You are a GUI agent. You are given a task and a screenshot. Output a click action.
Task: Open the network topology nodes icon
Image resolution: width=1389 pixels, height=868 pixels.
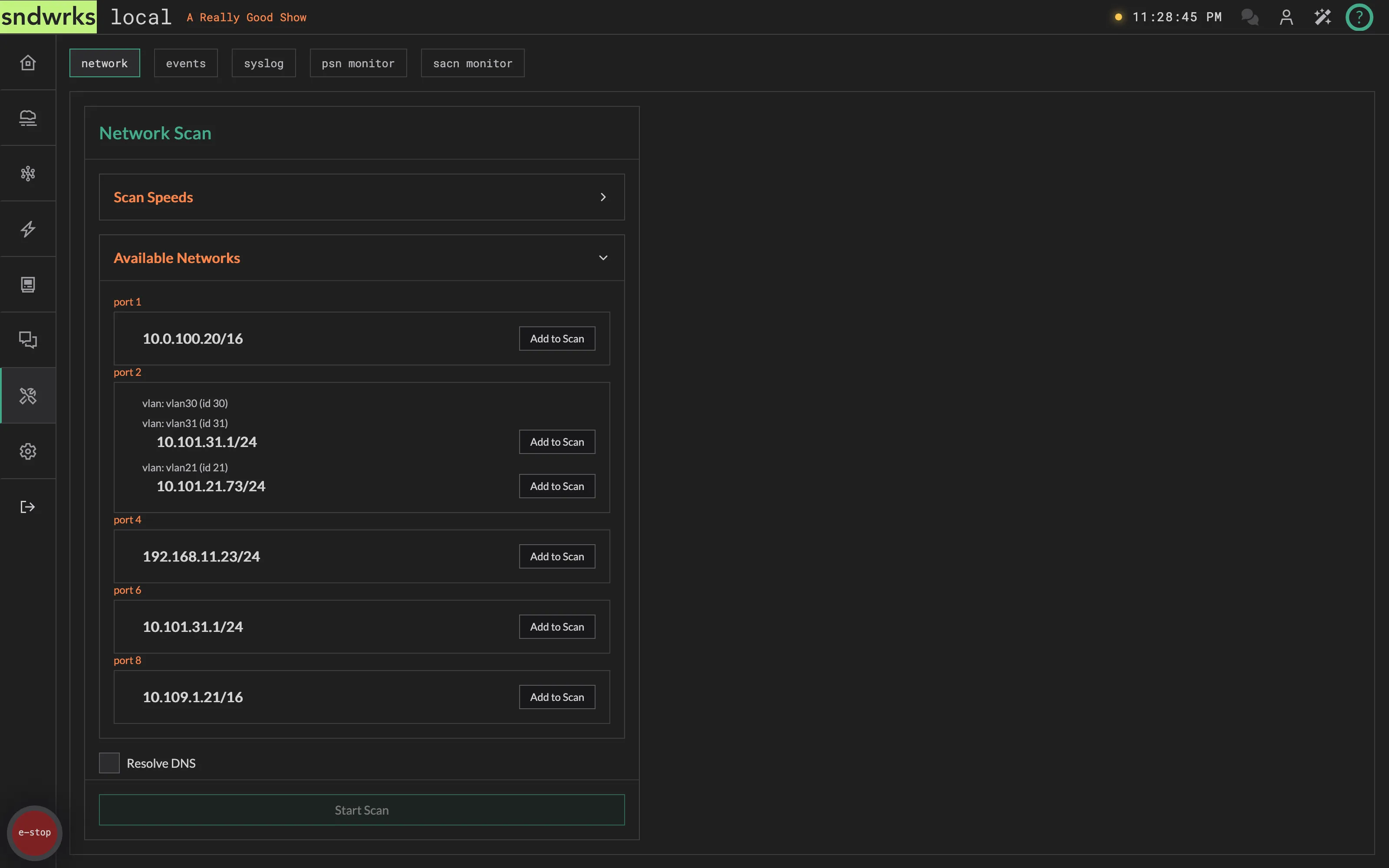click(27, 173)
